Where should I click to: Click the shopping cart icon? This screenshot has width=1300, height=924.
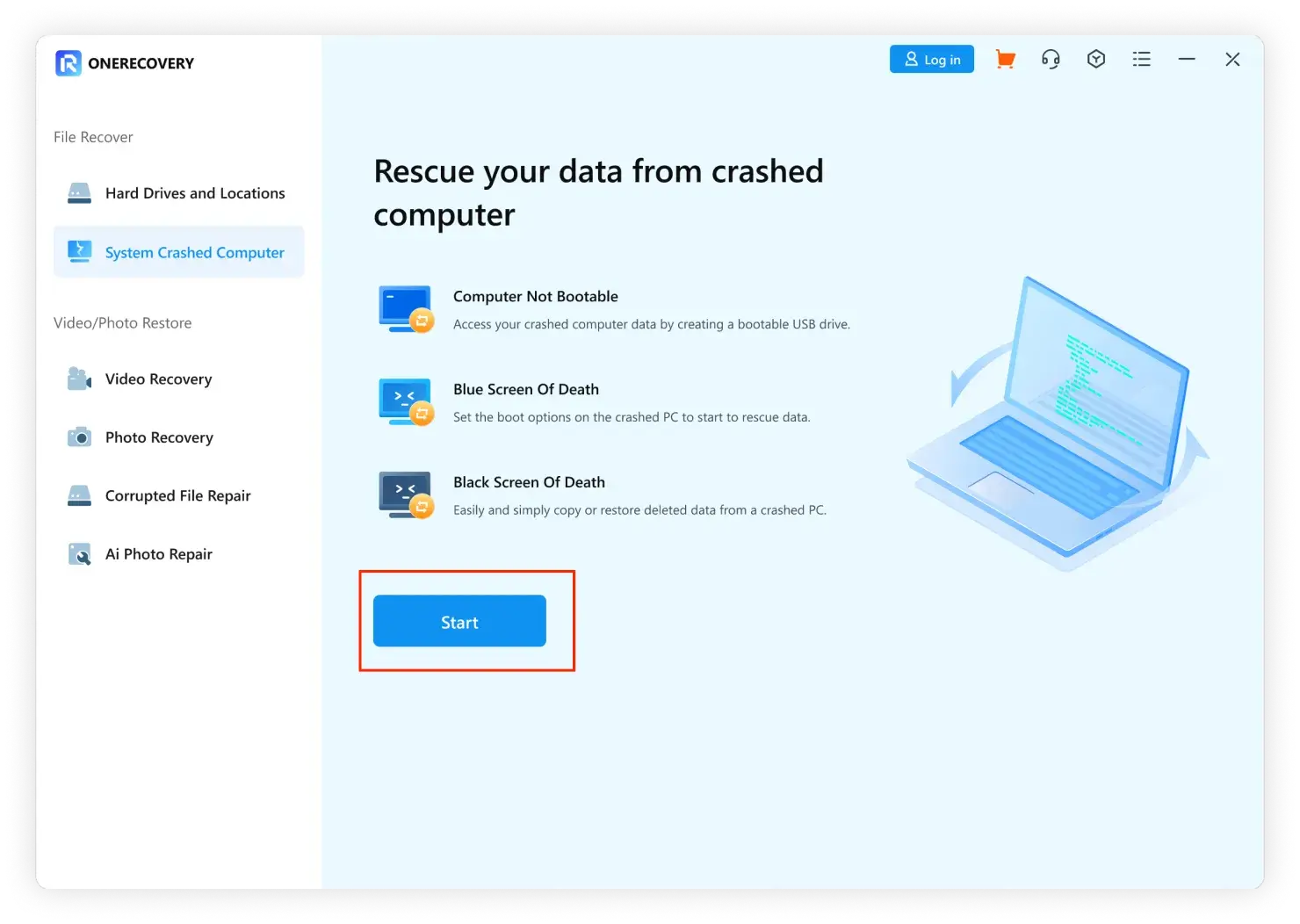[1005, 60]
